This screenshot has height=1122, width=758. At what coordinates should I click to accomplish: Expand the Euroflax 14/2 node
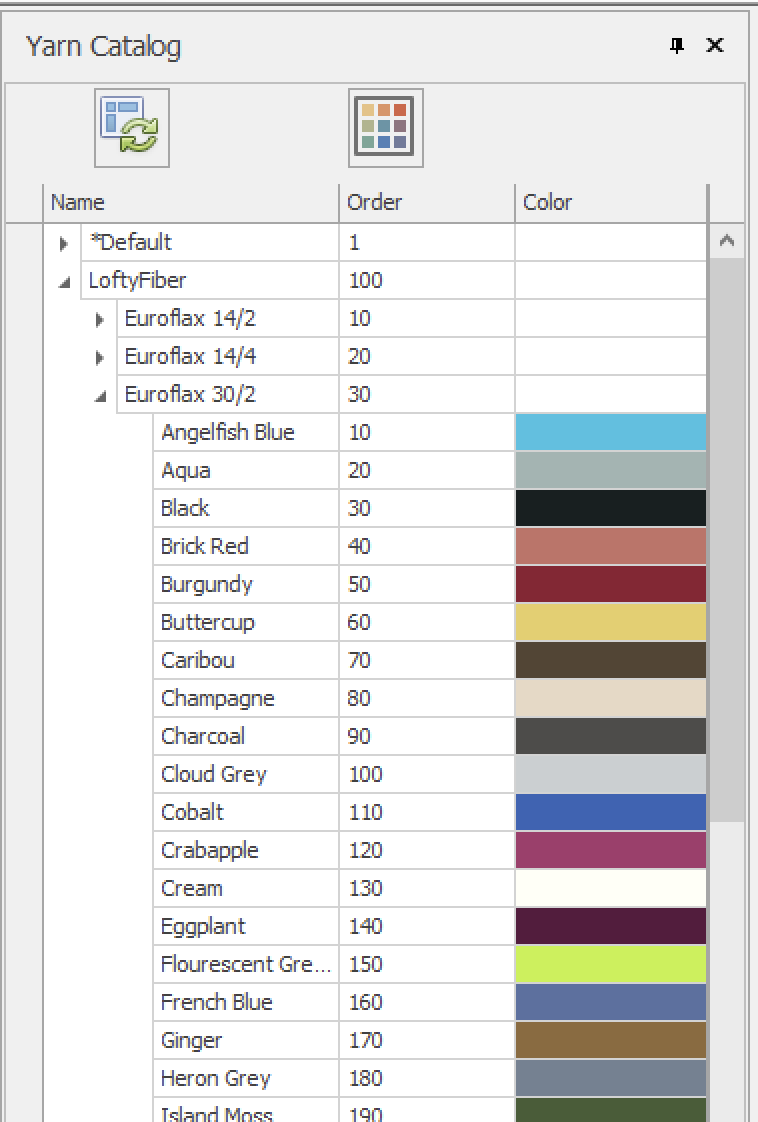click(99, 320)
